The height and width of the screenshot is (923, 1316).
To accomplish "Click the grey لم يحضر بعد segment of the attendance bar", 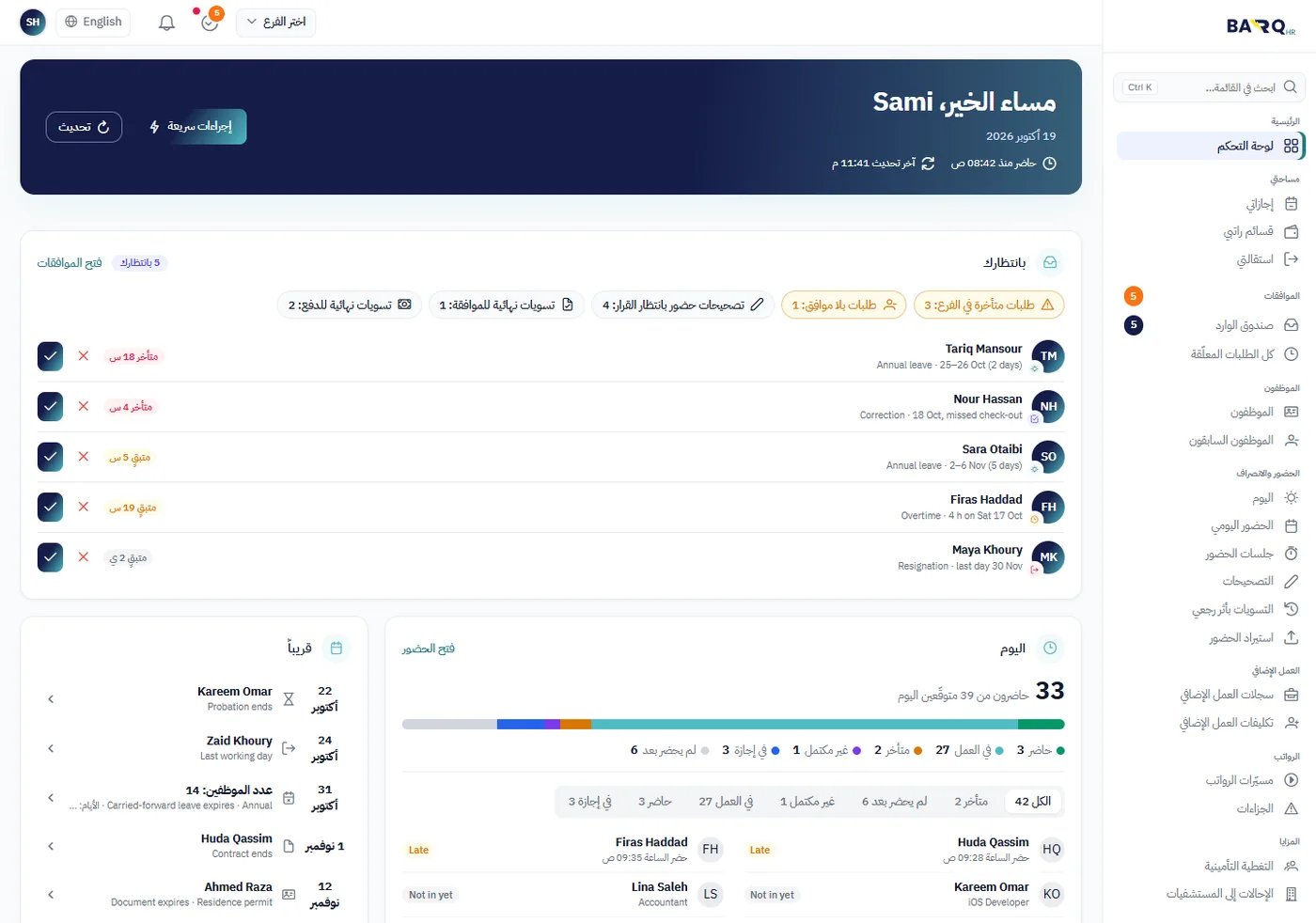I will pos(449,725).
